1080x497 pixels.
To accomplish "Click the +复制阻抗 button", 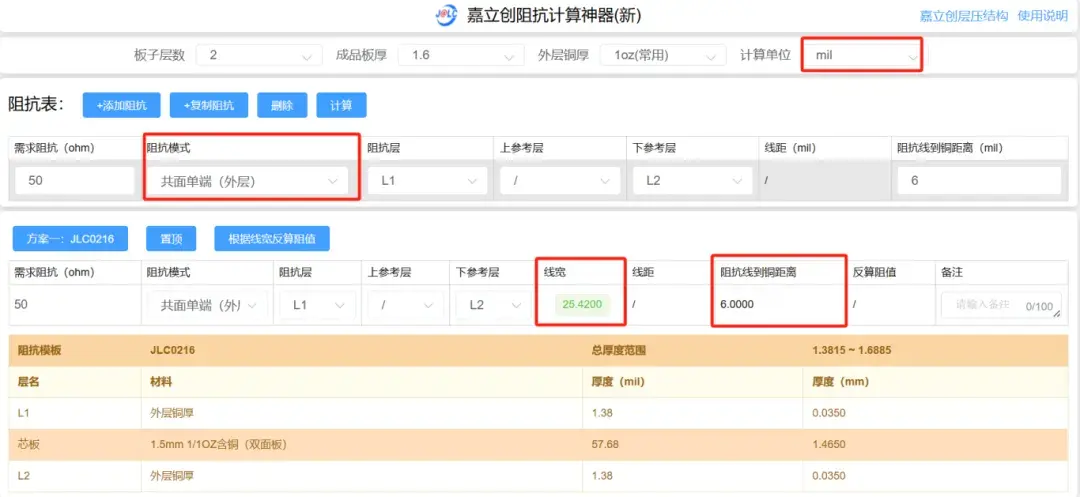I will pyautogui.click(x=209, y=105).
